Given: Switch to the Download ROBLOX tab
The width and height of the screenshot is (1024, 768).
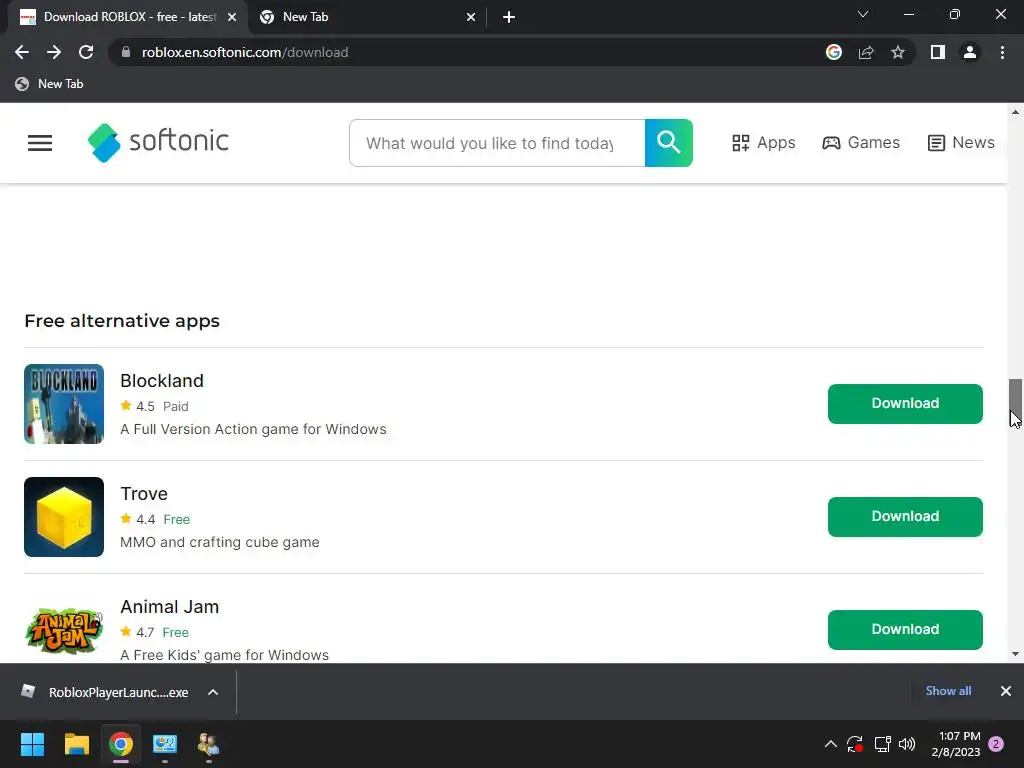Looking at the screenshot, I should point(127,17).
